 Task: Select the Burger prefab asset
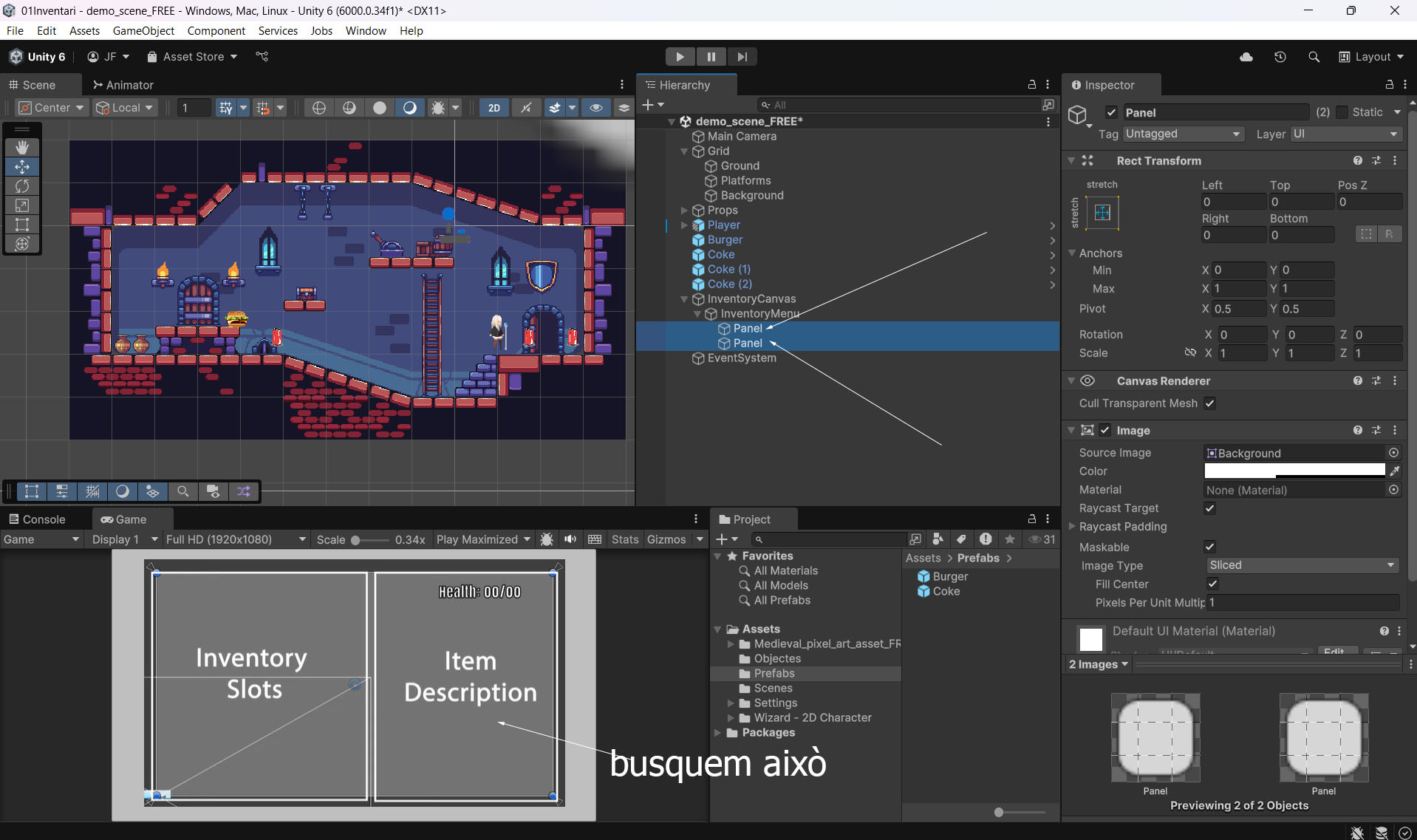click(949, 576)
